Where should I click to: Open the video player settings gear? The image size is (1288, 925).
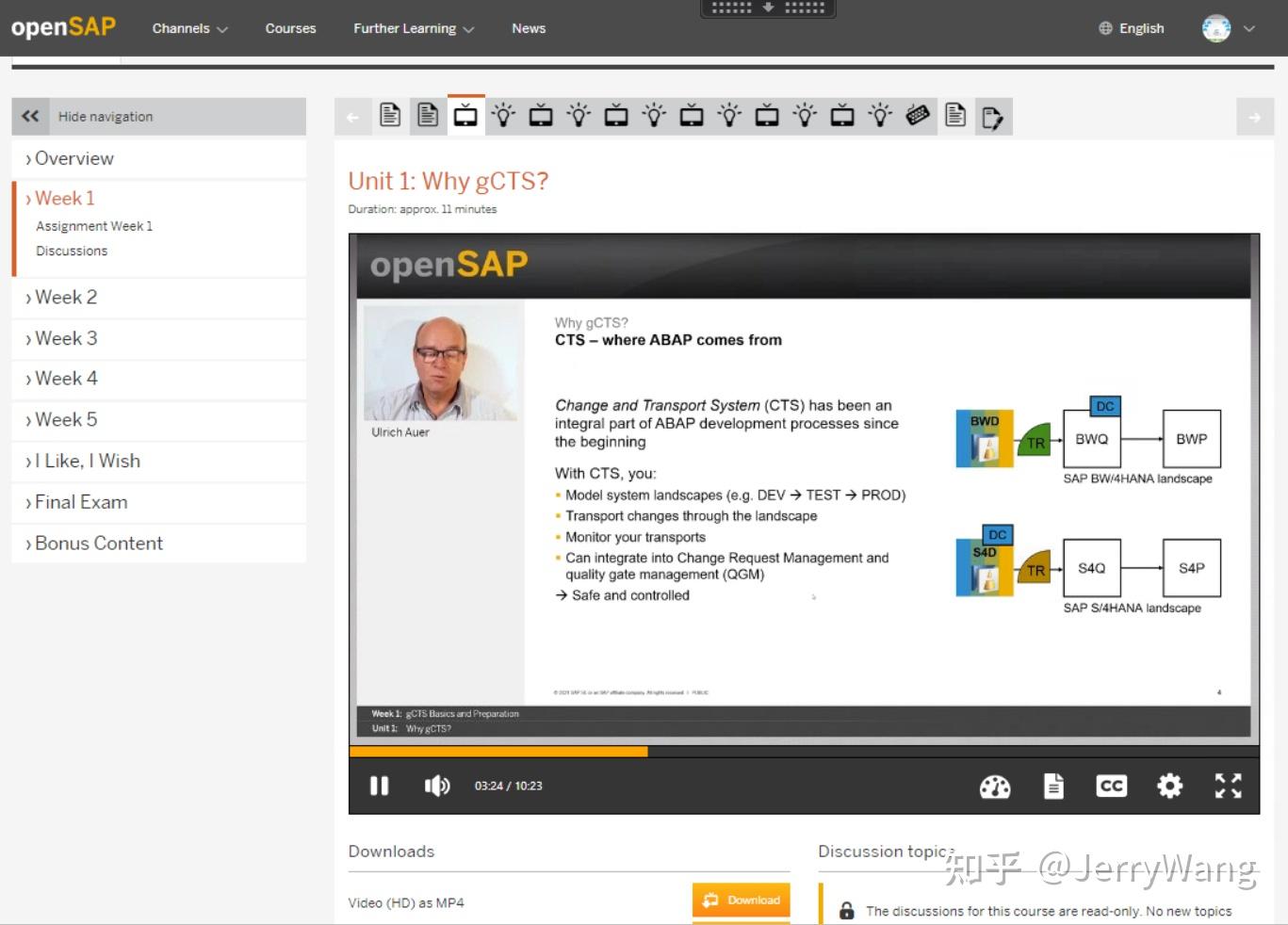pyautogui.click(x=1169, y=786)
